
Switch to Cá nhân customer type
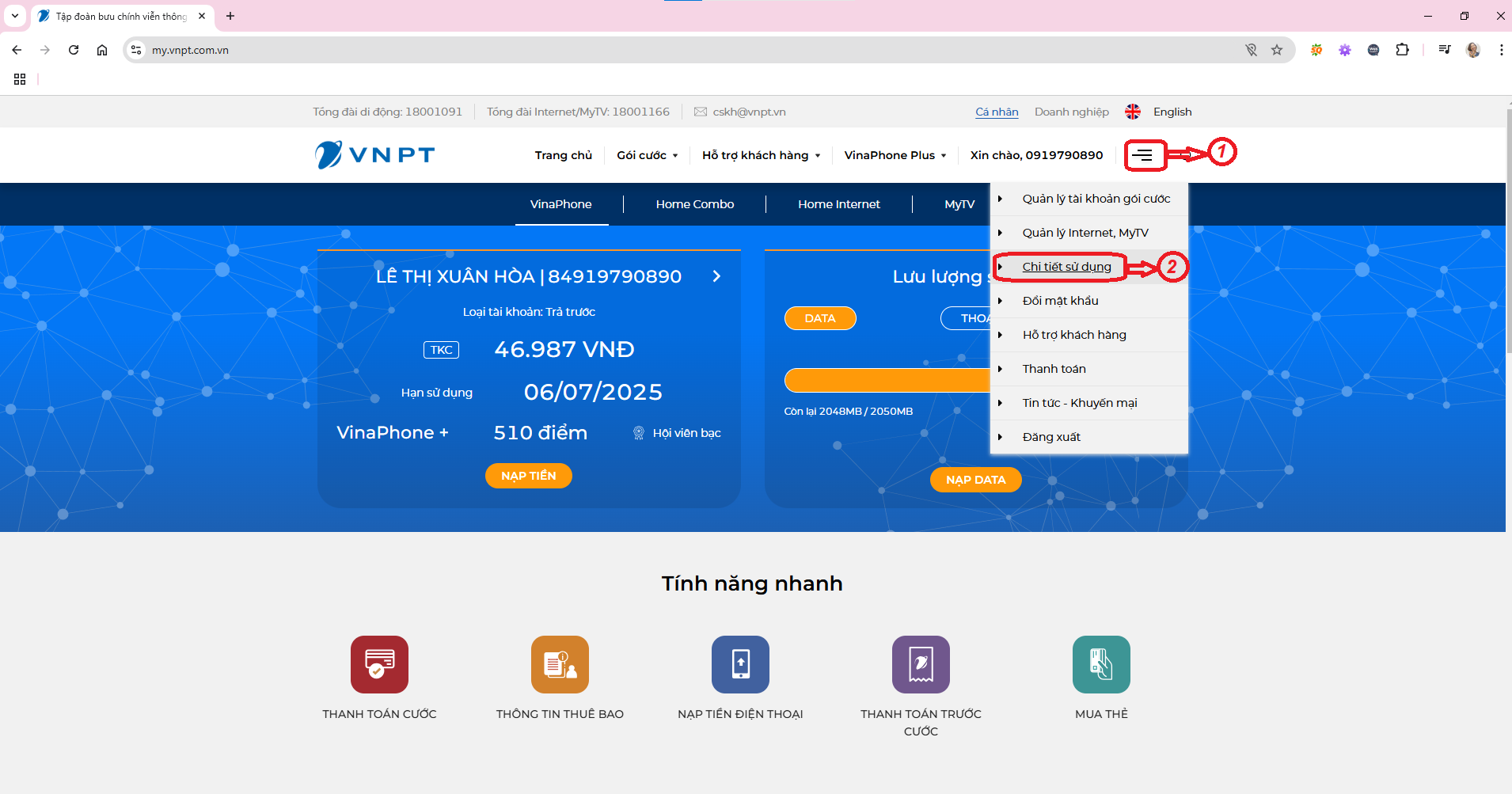click(x=997, y=112)
